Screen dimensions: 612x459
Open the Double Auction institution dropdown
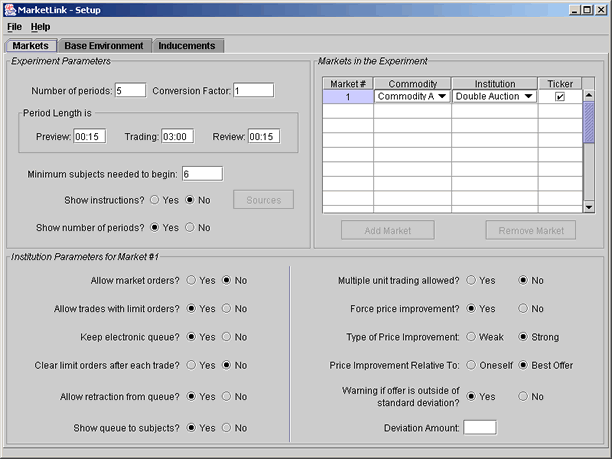pos(495,96)
